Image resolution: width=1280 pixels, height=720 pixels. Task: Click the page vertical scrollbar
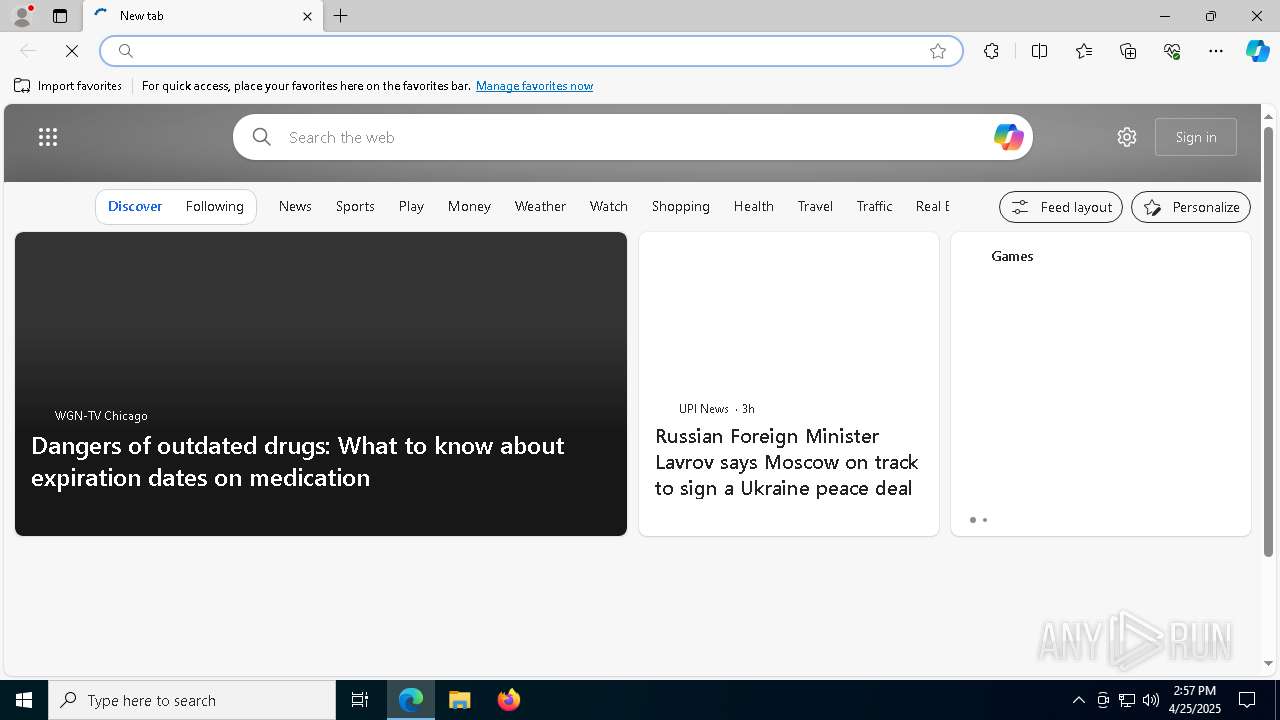tap(1268, 340)
